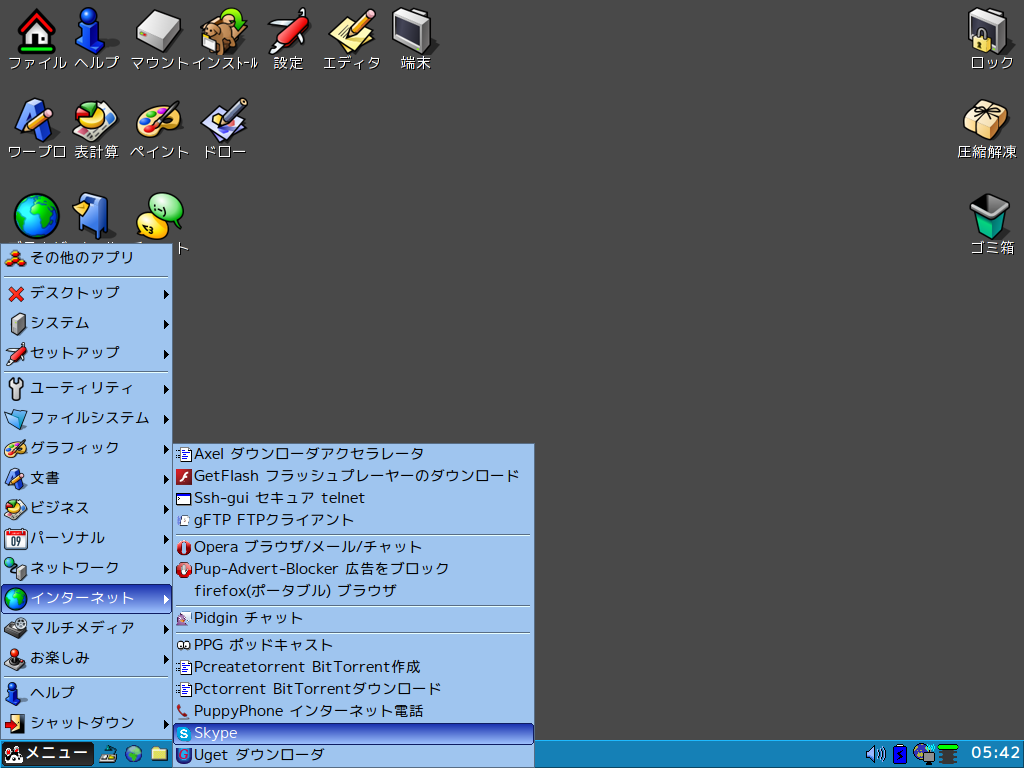Select その他のアプリ menu entry
1024x768 pixels.
(x=86, y=259)
